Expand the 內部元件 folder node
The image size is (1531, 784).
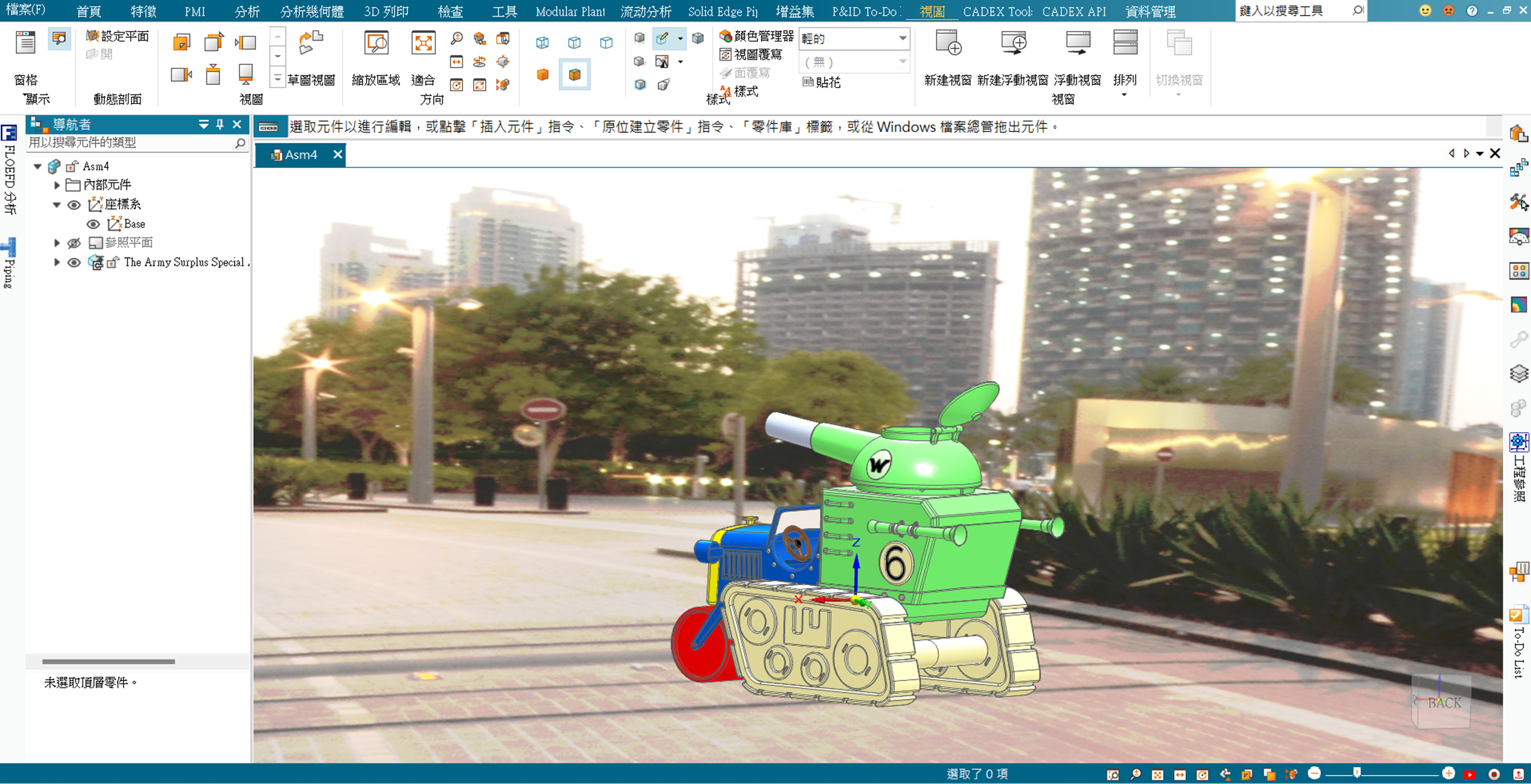pyautogui.click(x=57, y=185)
